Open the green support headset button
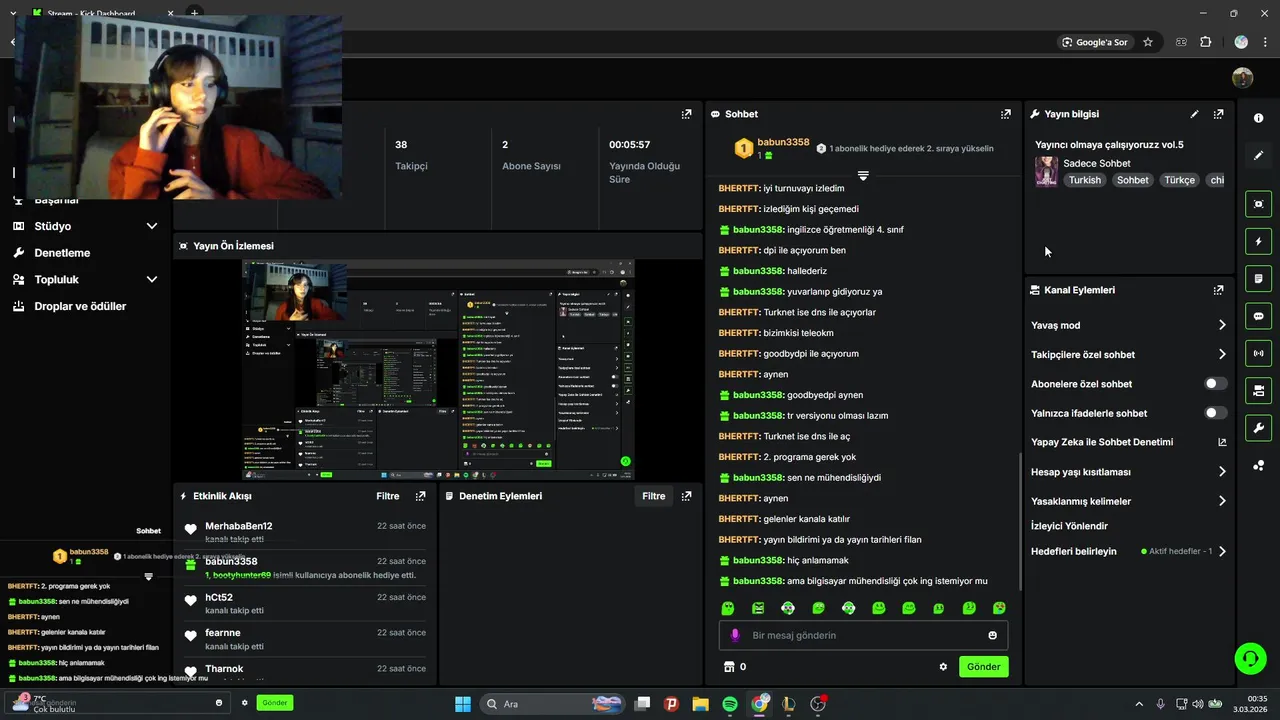 (x=1250, y=658)
